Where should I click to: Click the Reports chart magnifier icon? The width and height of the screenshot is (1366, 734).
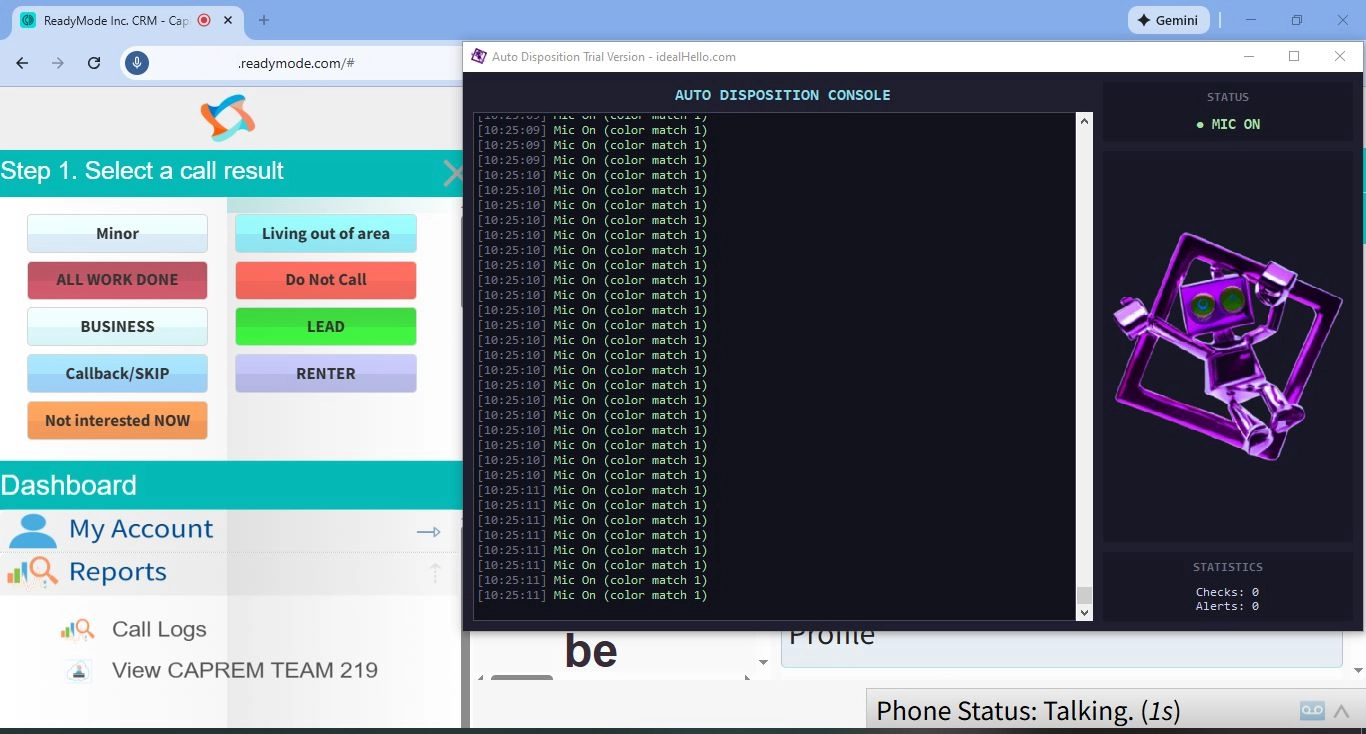(x=32, y=572)
